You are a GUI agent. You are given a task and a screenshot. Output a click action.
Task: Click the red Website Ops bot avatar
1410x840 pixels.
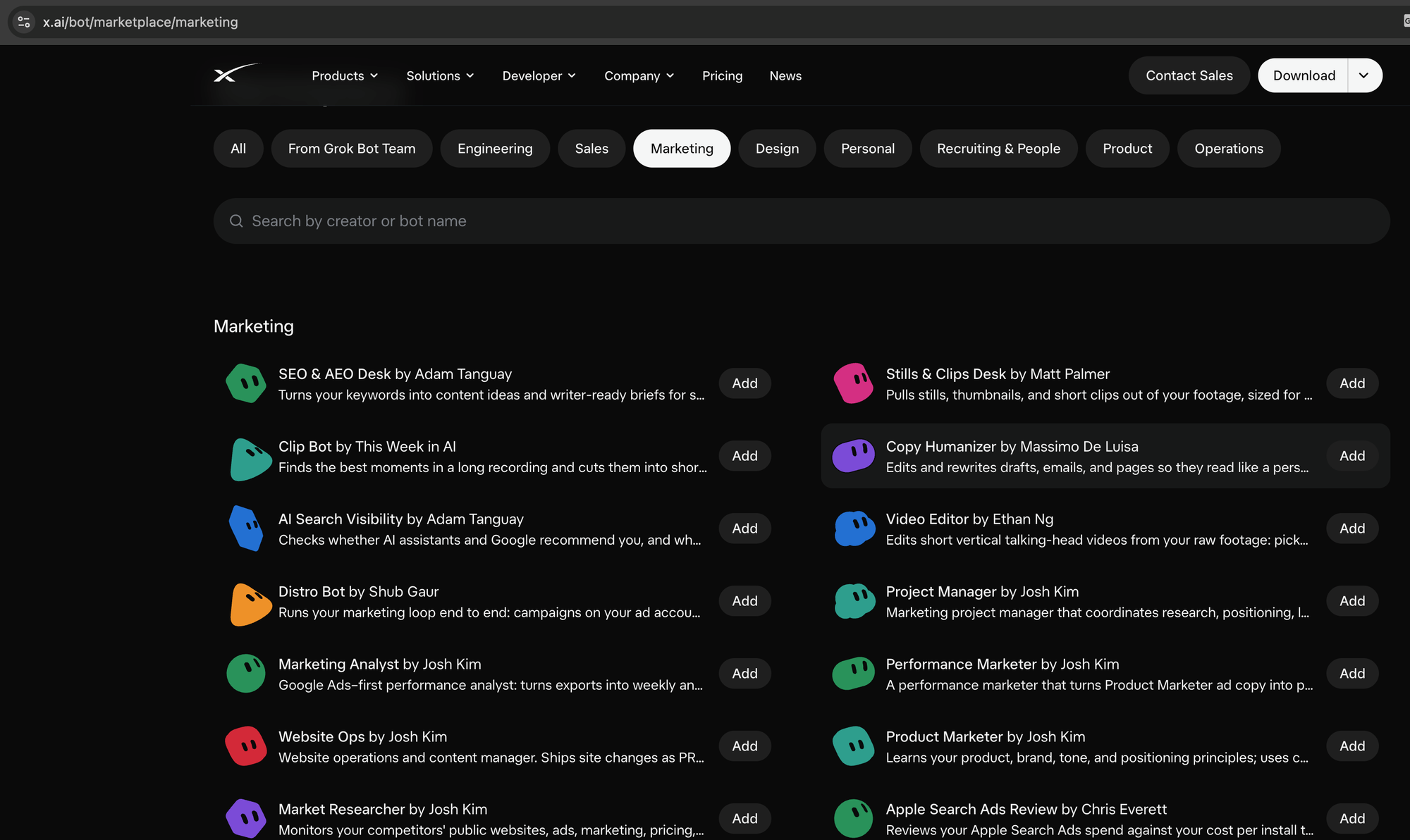tap(246, 746)
